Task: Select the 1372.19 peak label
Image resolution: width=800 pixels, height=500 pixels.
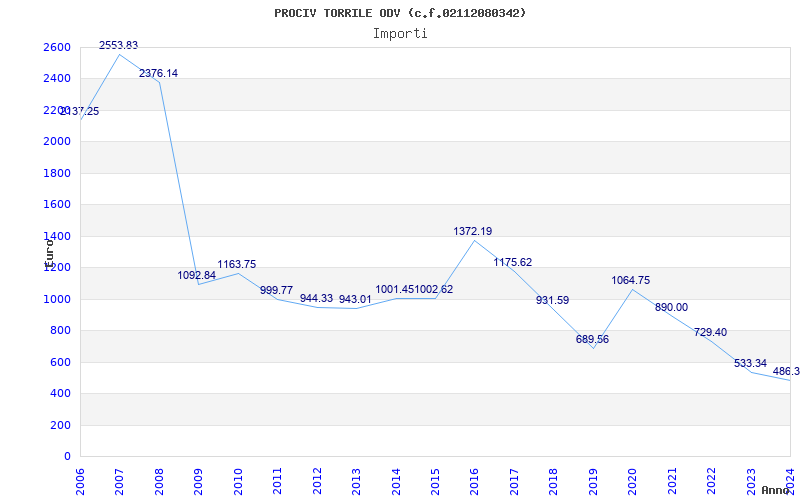Action: [x=473, y=232]
